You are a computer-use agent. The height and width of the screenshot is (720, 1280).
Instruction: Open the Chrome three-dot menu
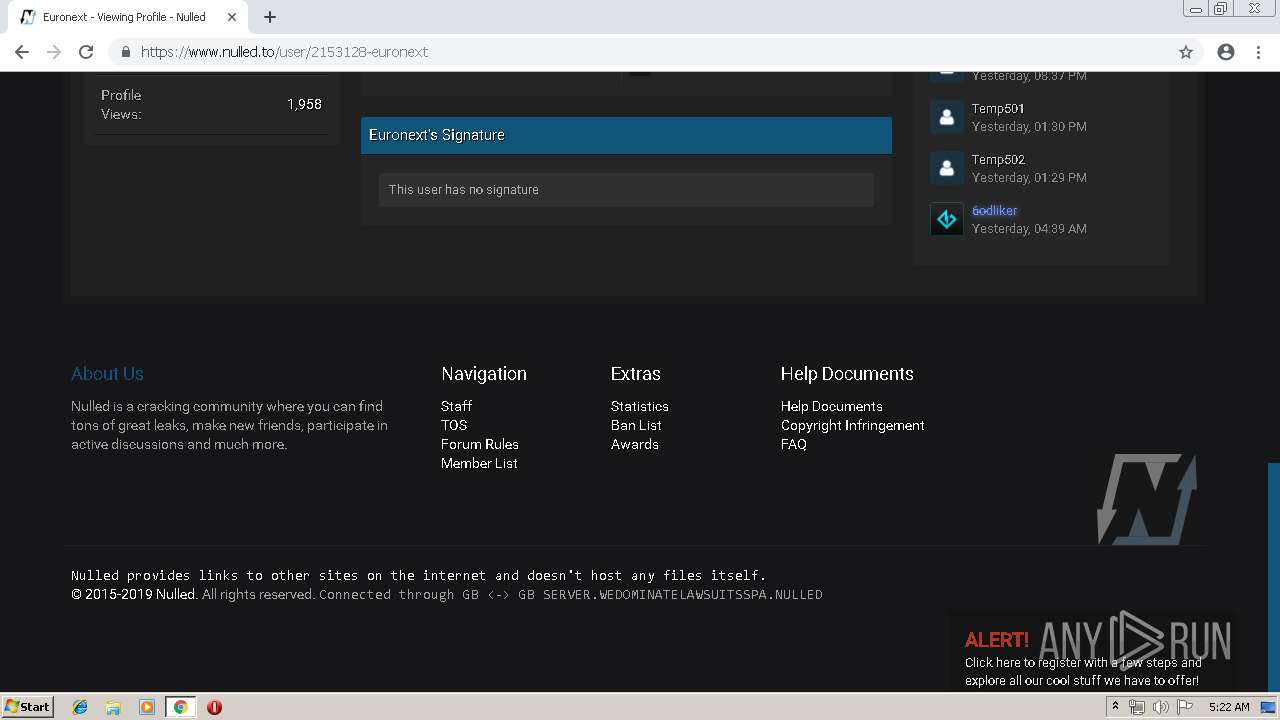point(1258,52)
